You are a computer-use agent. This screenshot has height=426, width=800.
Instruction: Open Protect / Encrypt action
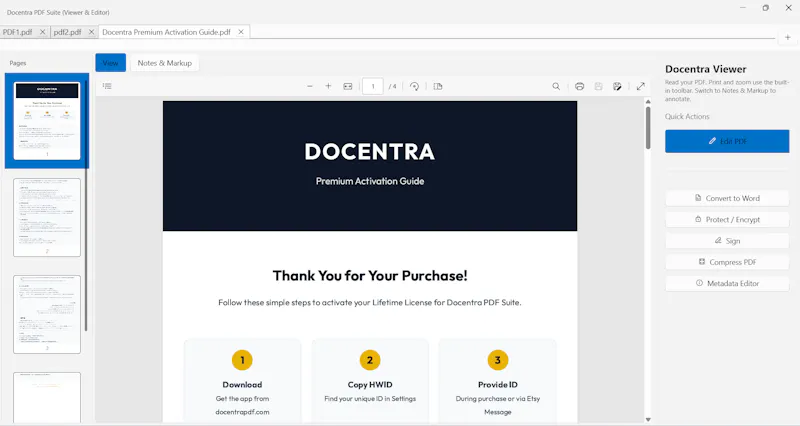(x=727, y=219)
